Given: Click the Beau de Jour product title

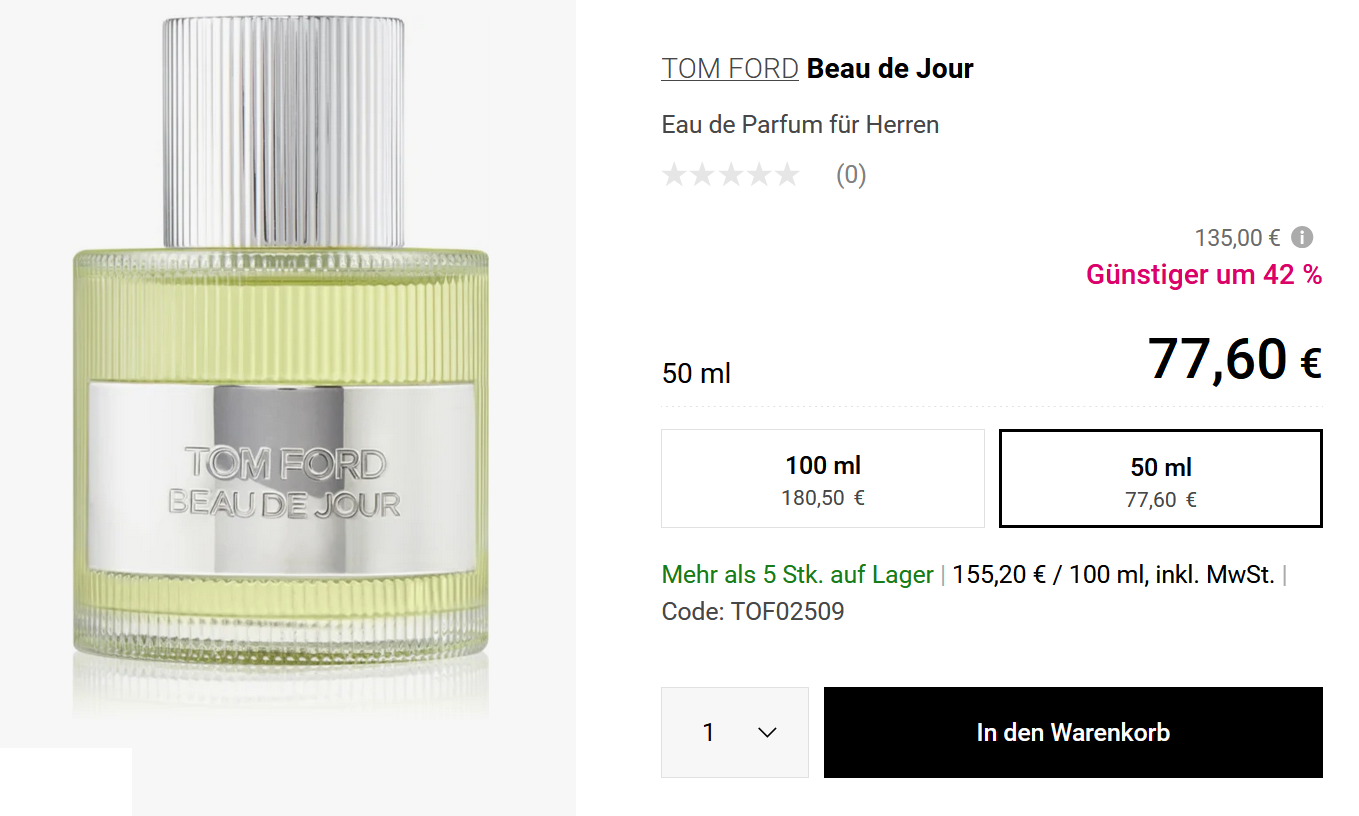Looking at the screenshot, I should 890,68.
